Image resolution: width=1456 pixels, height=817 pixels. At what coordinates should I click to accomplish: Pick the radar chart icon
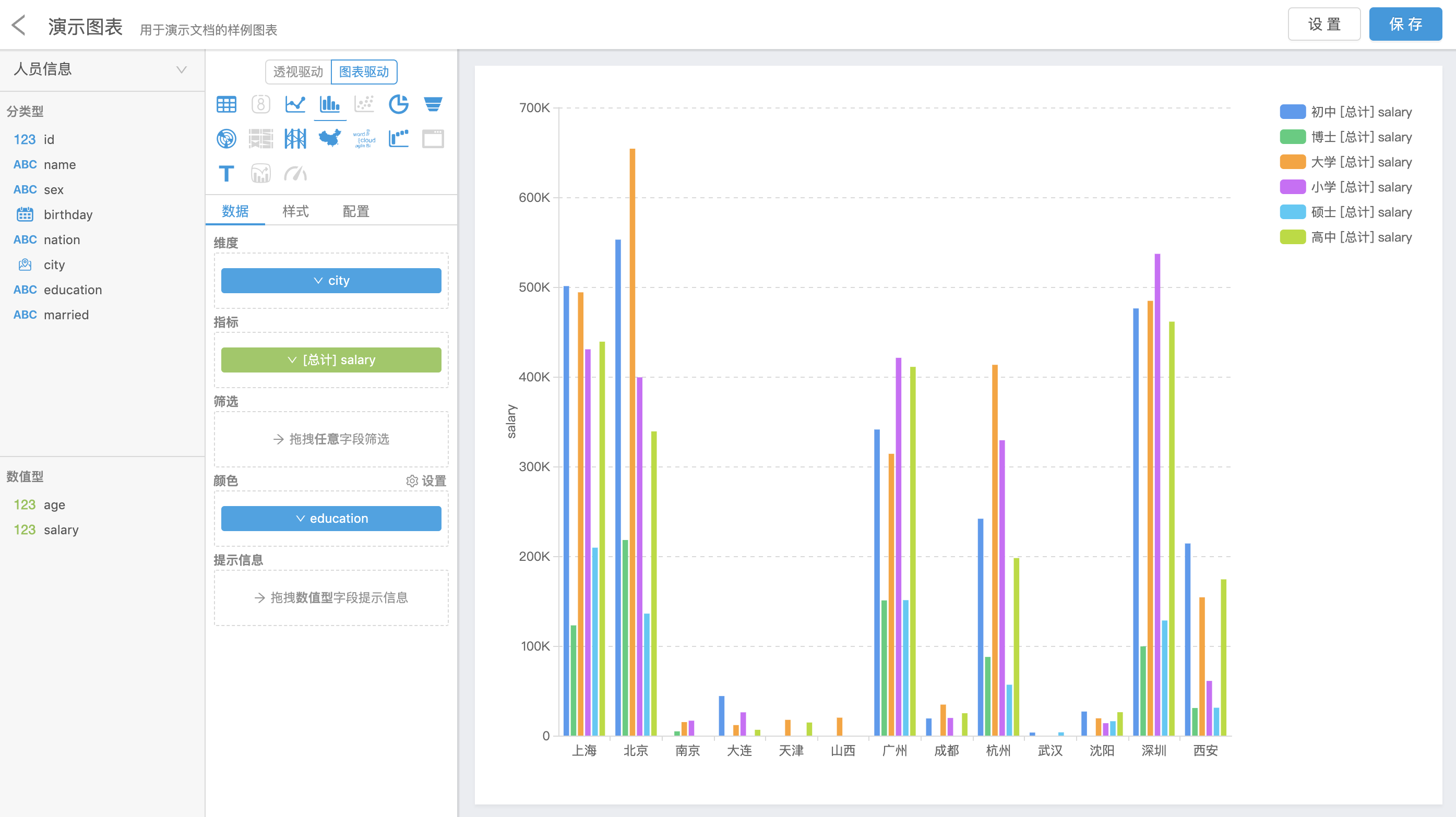226,138
